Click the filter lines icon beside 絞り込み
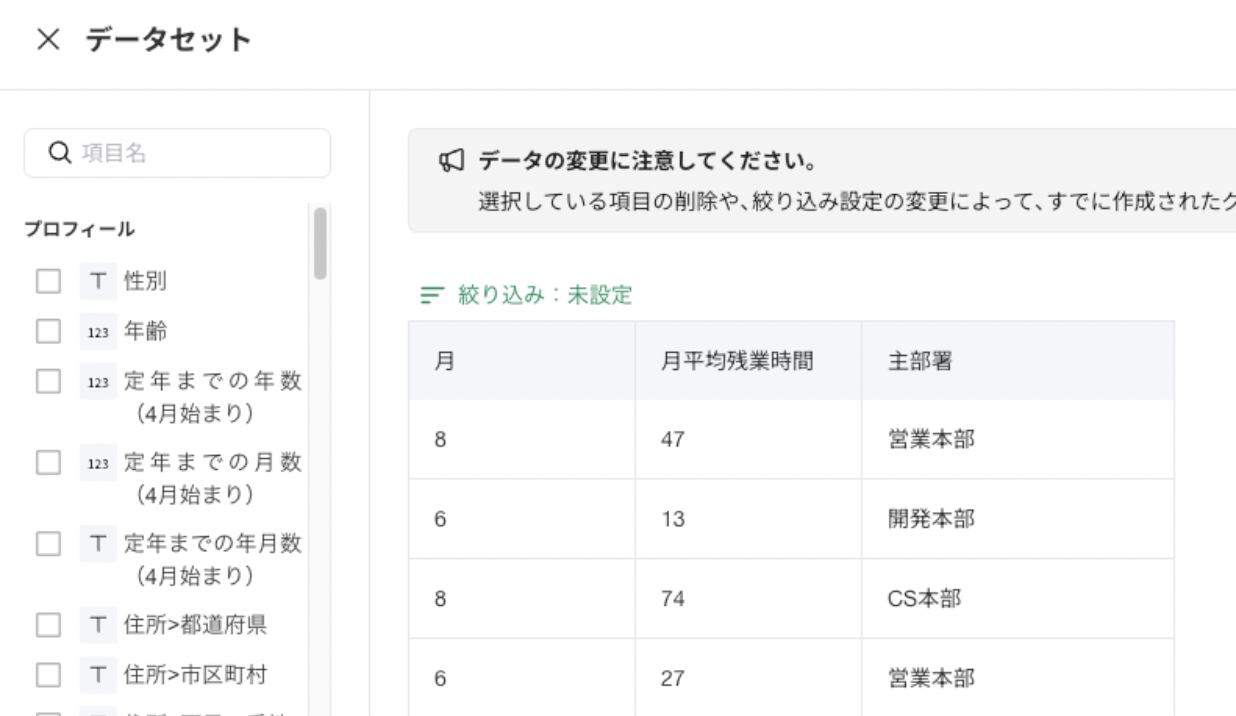 pos(432,296)
